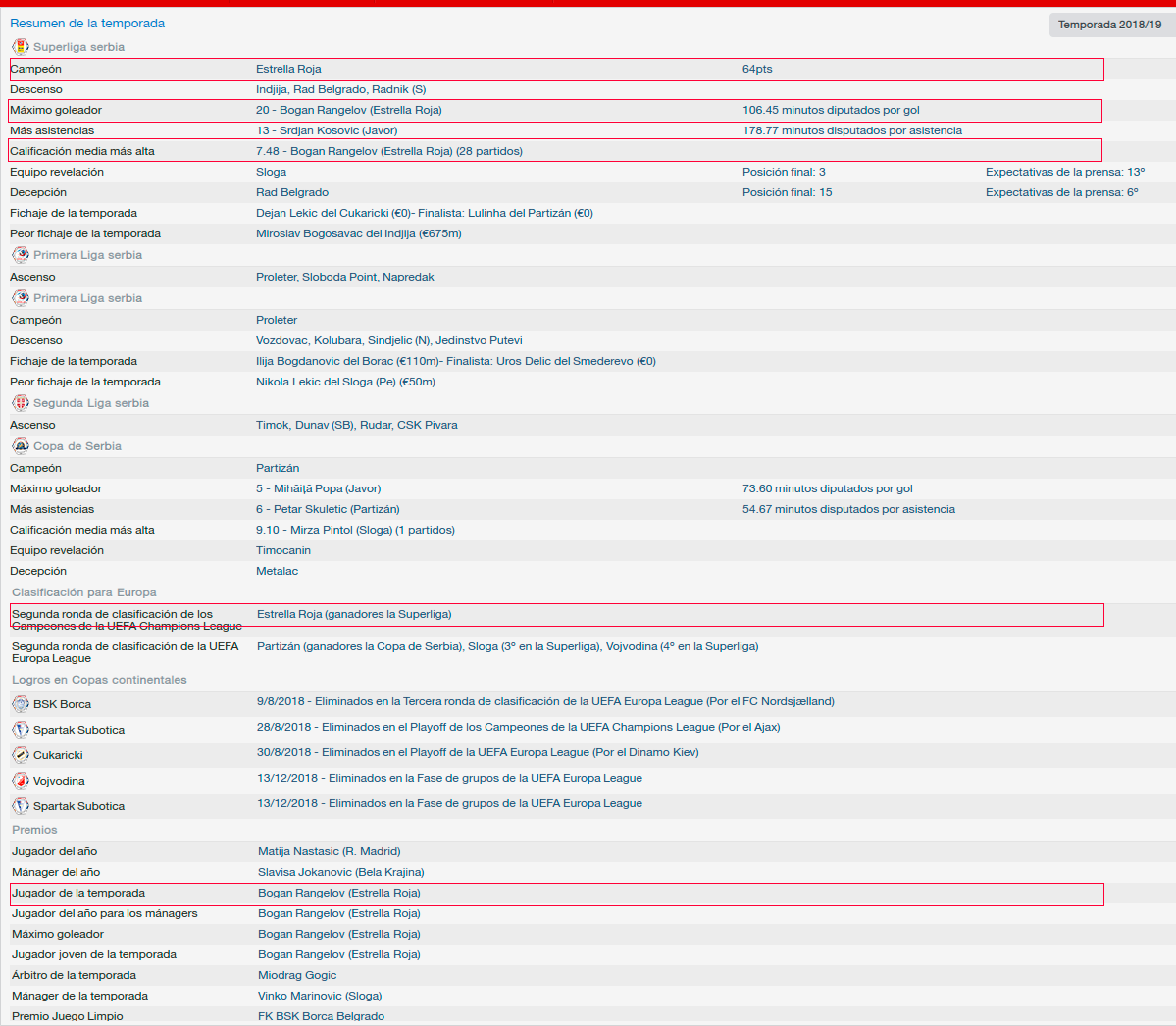Viewport: 1176px width, 1026px height.
Task: Click 106.45 minutos diputados por gol value
Action: (x=831, y=110)
